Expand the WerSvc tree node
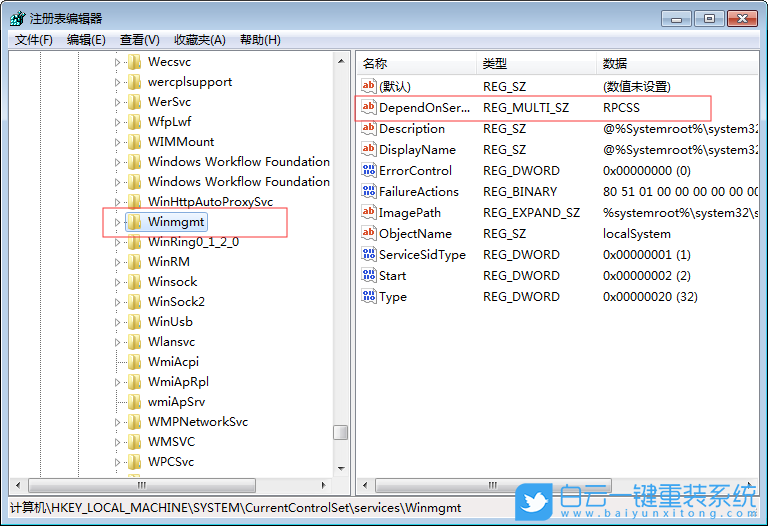This screenshot has height=526, width=768. click(117, 102)
